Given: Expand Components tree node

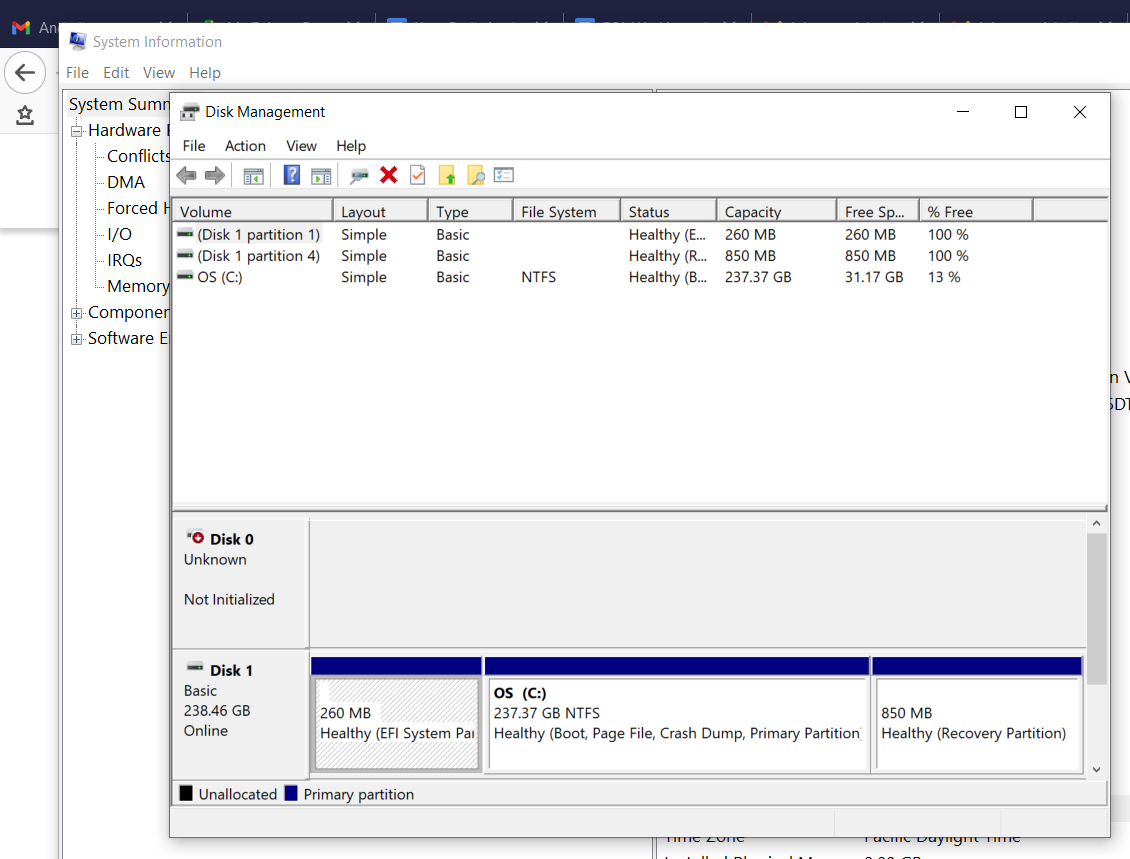Looking at the screenshot, I should 76,313.
